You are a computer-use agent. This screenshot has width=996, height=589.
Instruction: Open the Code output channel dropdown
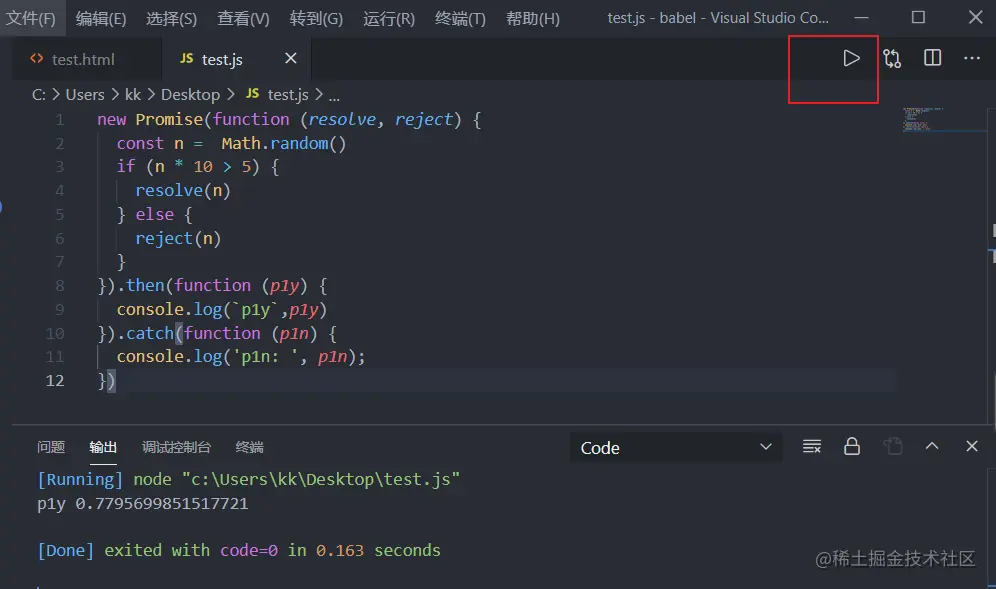676,447
